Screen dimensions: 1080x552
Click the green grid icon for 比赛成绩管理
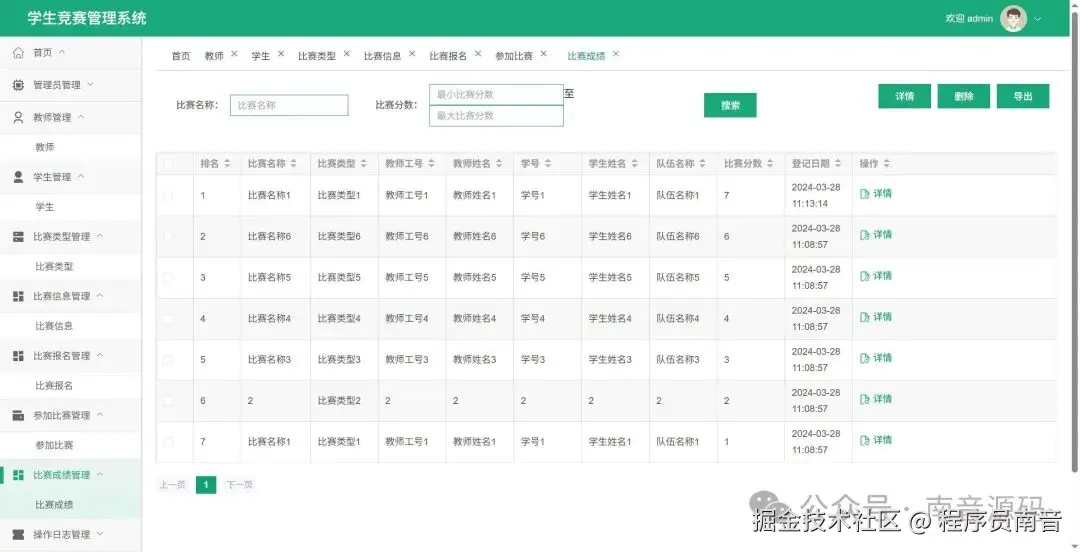click(19, 475)
